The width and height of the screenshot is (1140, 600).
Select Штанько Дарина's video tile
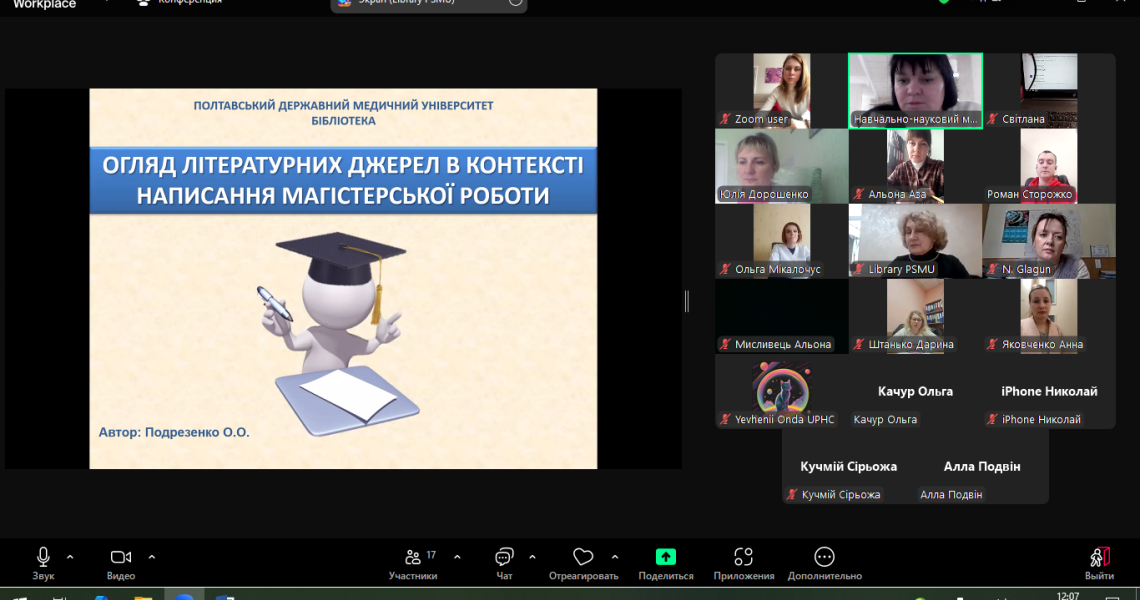tap(915, 316)
